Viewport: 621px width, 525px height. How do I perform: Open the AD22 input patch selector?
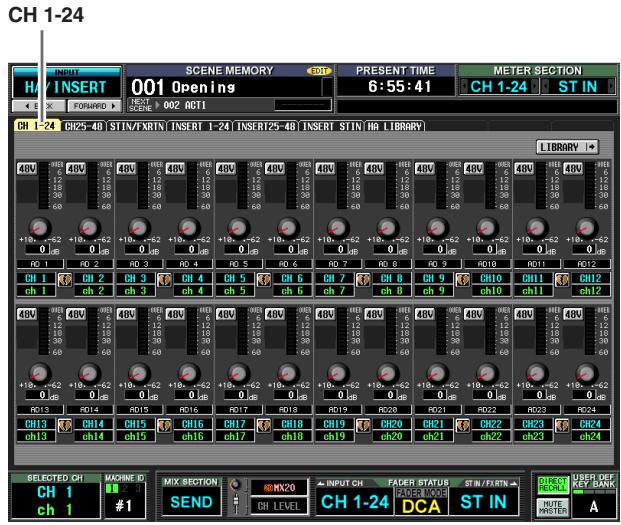point(487,410)
